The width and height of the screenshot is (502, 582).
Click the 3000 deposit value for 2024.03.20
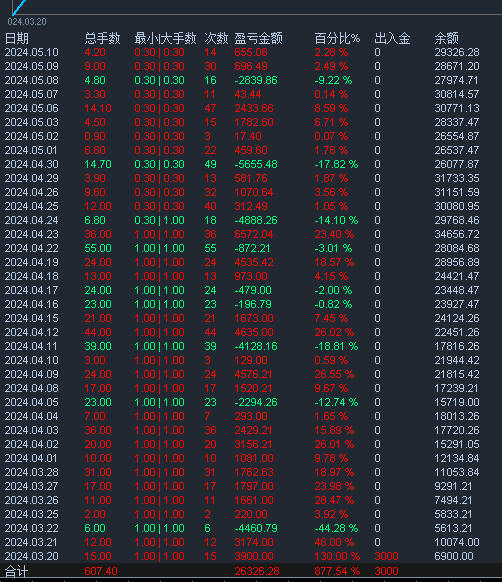[386, 556]
